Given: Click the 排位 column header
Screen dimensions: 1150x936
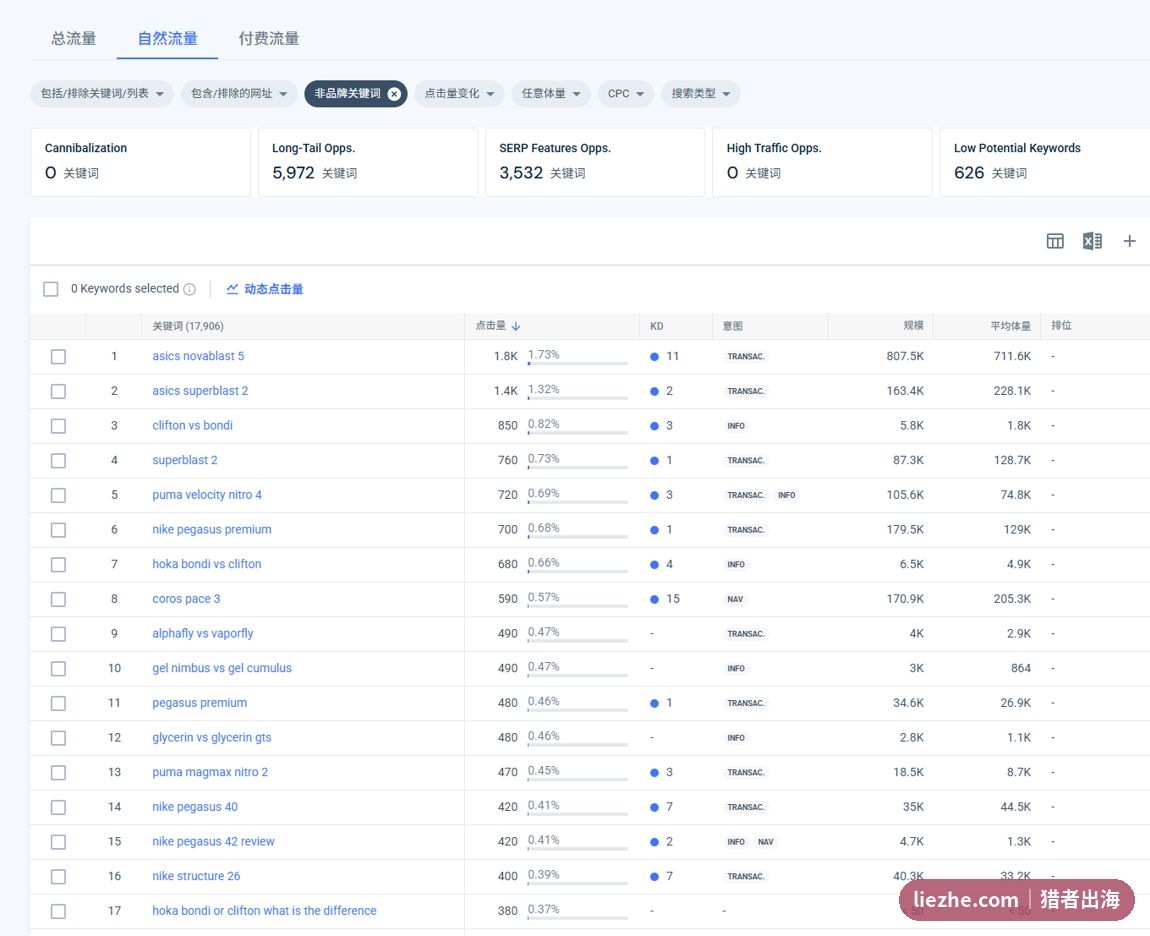Looking at the screenshot, I should pos(1061,326).
